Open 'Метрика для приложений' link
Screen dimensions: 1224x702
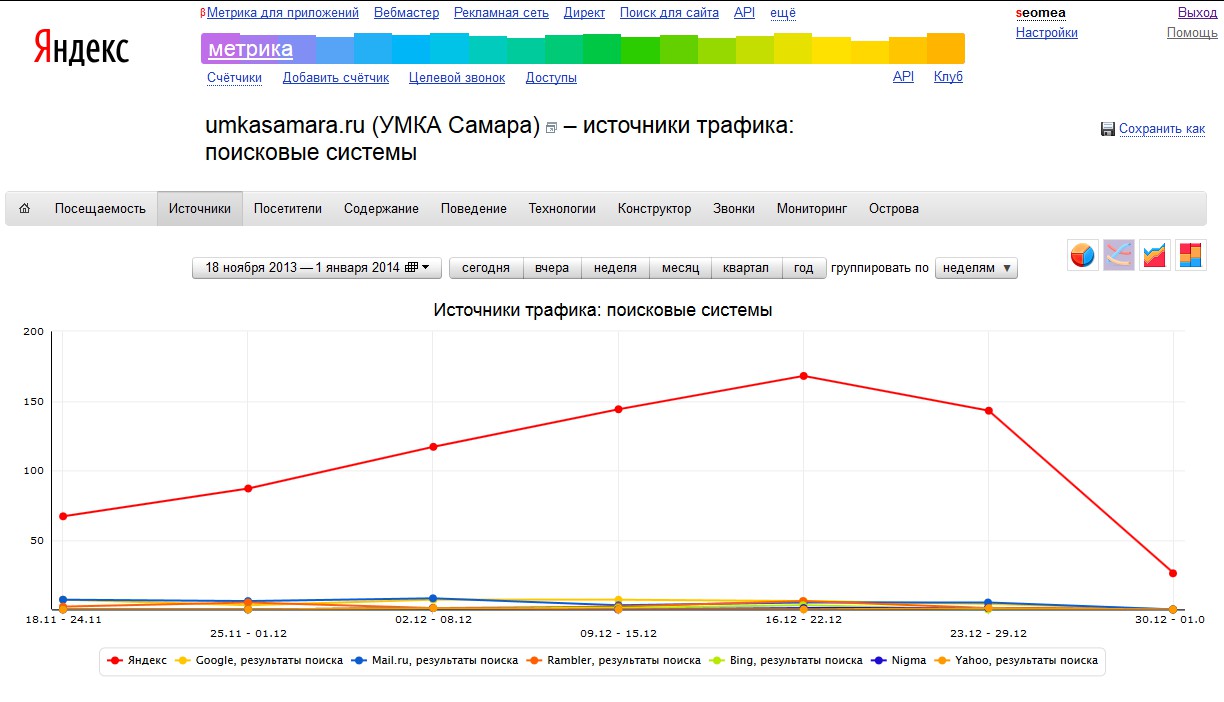tap(283, 13)
